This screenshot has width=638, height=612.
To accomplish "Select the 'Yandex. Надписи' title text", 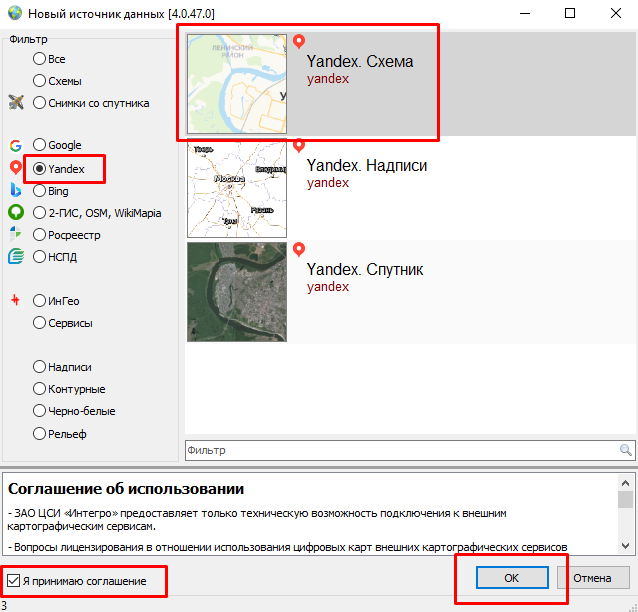I will (367, 166).
